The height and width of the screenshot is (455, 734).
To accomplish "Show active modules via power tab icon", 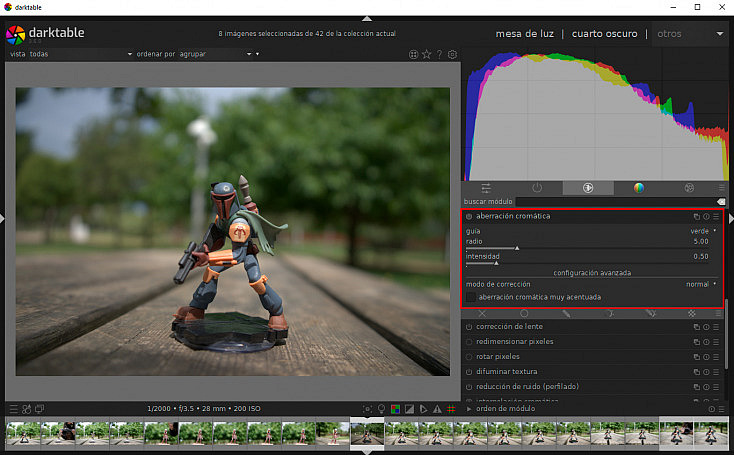I will click(537, 188).
